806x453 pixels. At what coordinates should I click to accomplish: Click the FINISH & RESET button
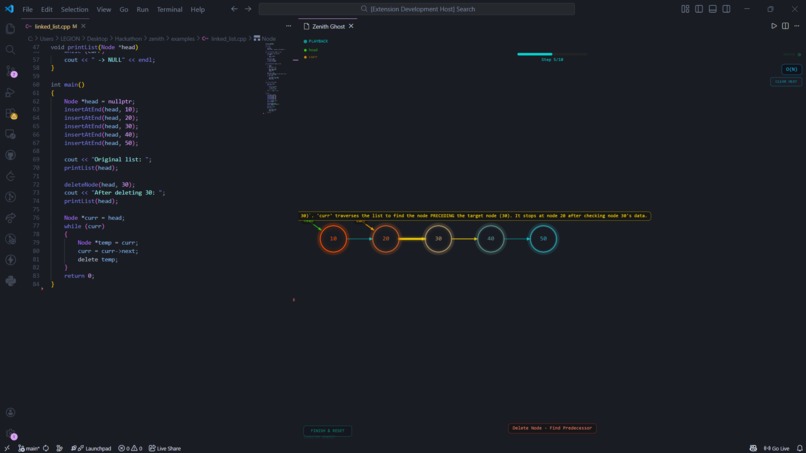pos(327,430)
